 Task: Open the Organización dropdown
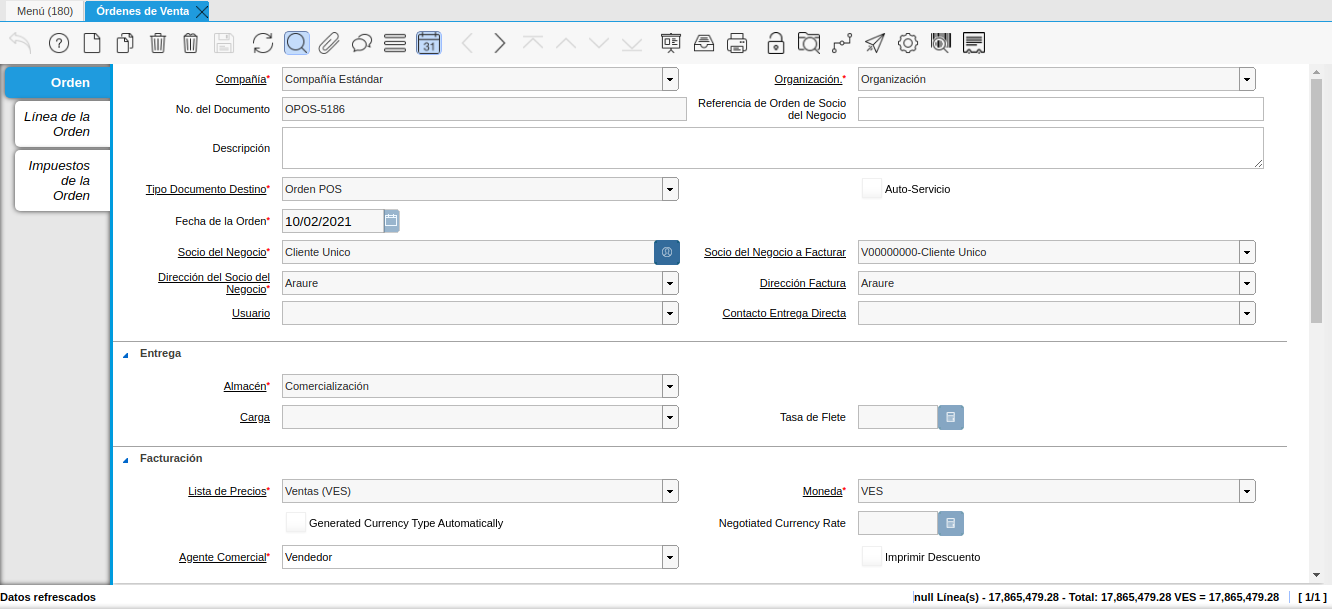click(1247, 79)
